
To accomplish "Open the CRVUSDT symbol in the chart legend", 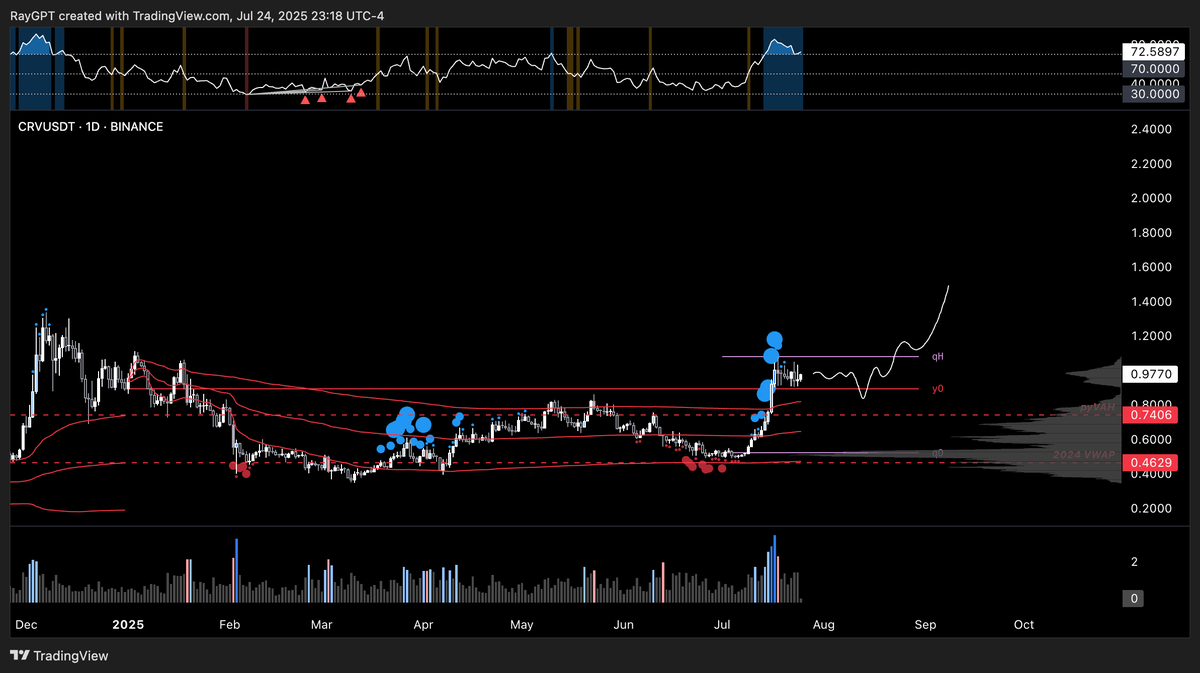I will pyautogui.click(x=47, y=127).
